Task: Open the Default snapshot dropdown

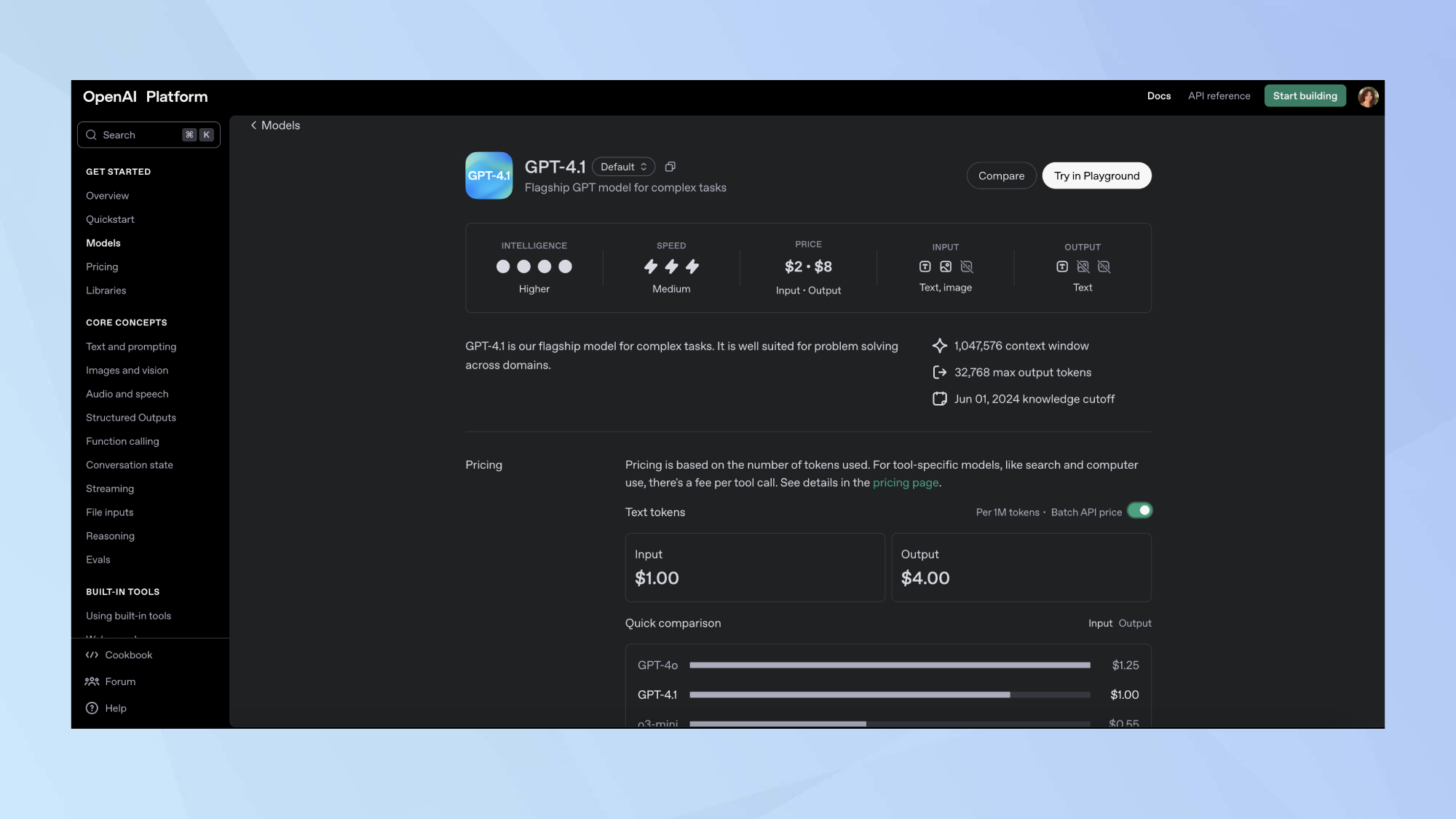Action: (x=623, y=166)
